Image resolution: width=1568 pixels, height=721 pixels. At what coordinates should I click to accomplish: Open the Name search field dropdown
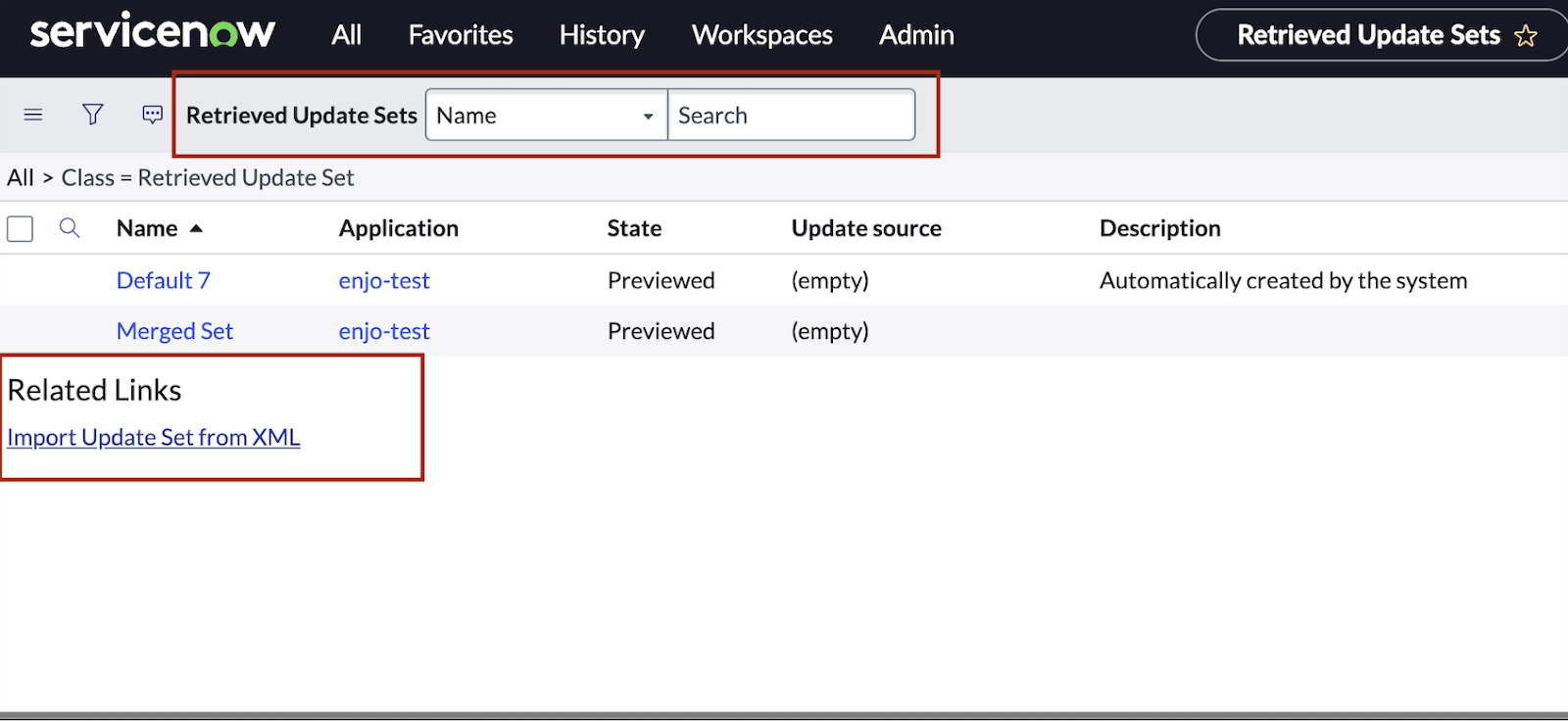(547, 116)
